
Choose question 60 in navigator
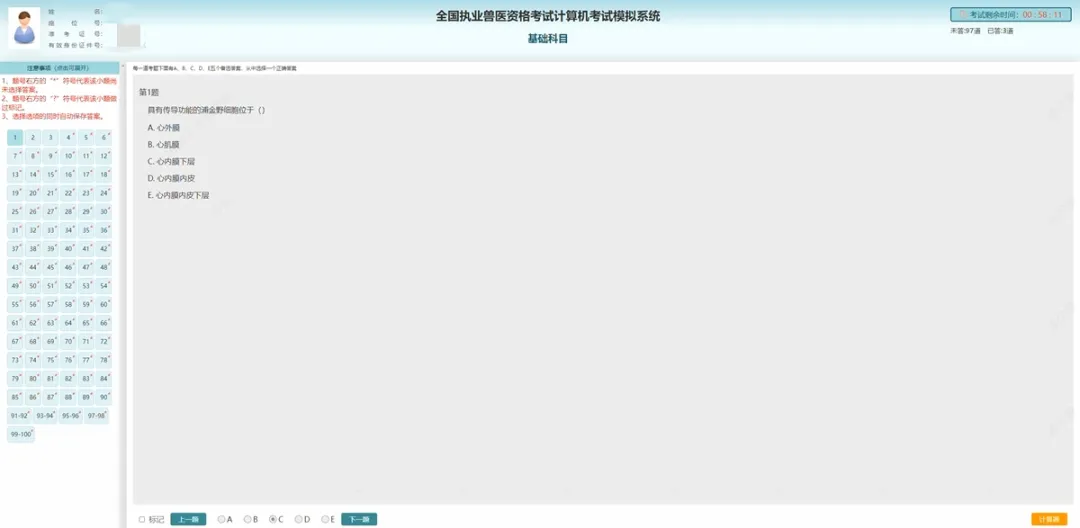coord(104,304)
